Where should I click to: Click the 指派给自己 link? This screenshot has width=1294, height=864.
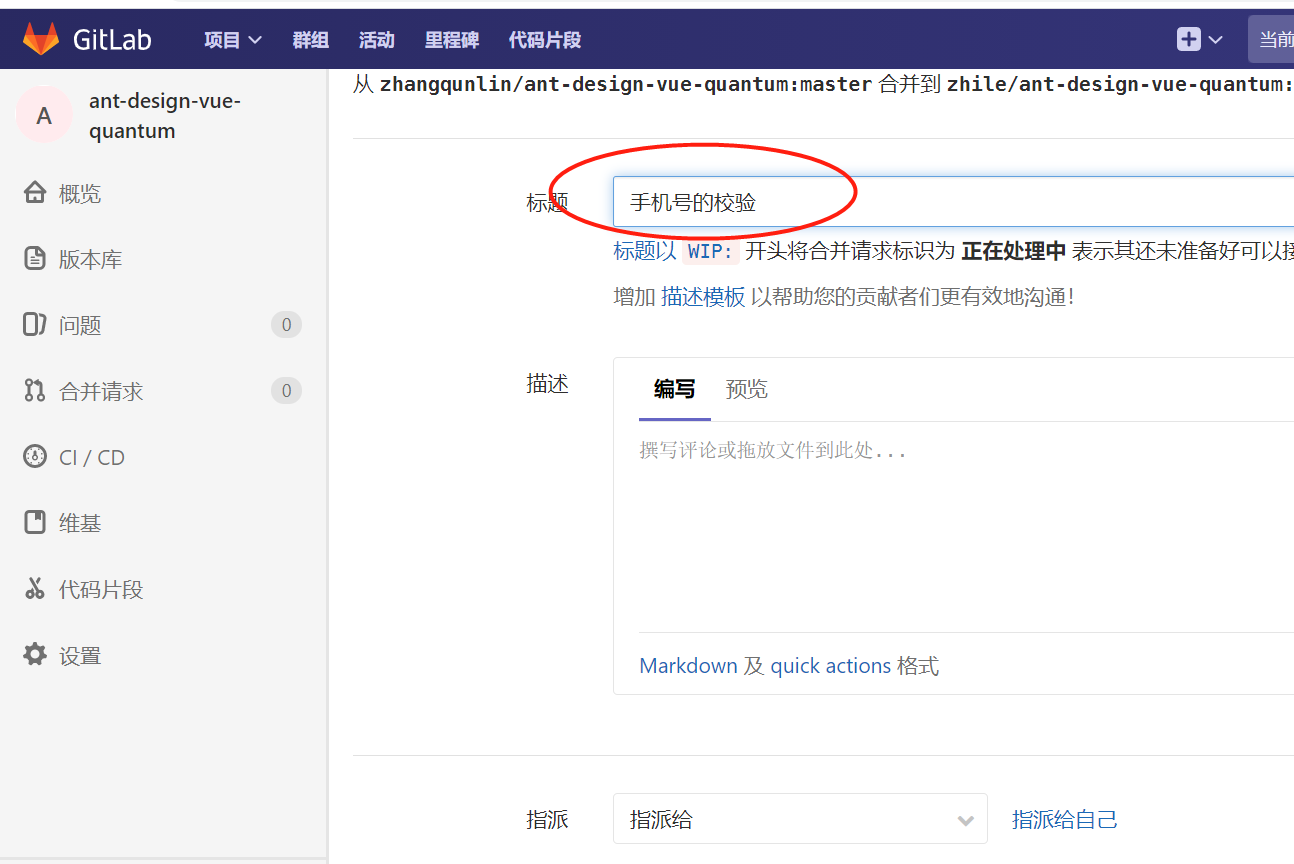click(1064, 820)
